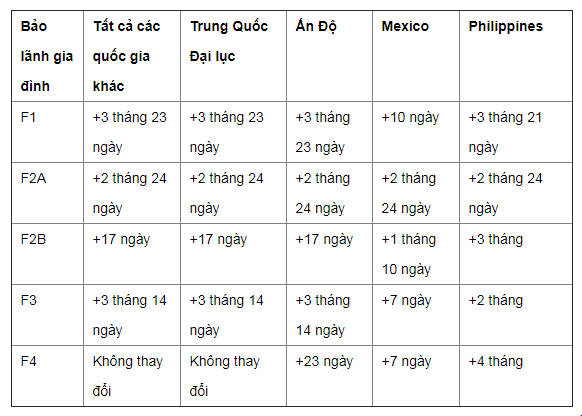Image resolution: width=582 pixels, height=416 pixels.
Task: Select 'Không thay đổi' under Trung Quốc Đại lục
Action: coord(233,376)
